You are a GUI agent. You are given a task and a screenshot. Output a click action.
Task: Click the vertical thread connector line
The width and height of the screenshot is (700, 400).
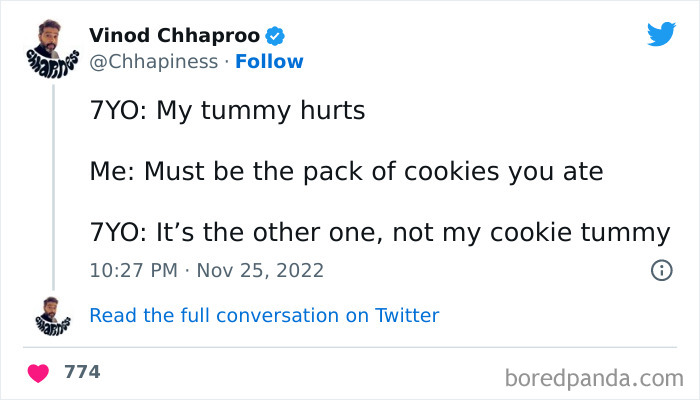tap(53, 188)
